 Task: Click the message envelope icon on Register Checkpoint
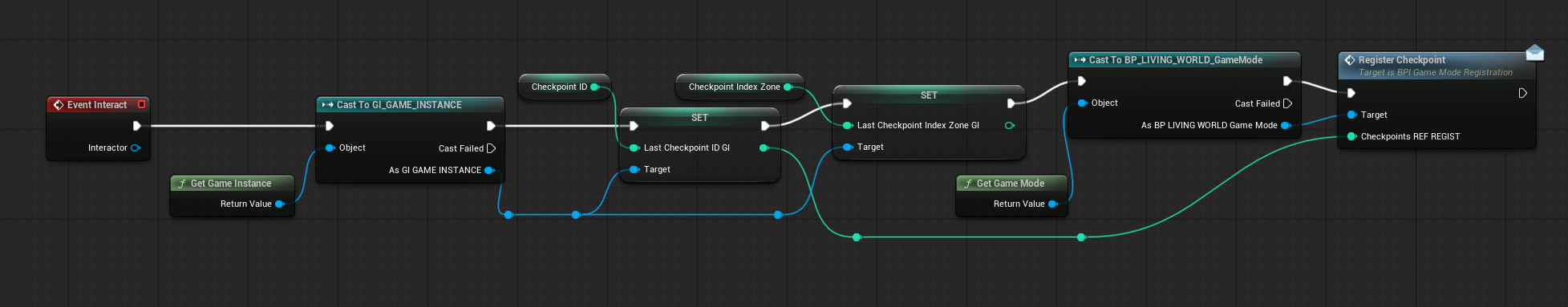[x=1535, y=53]
